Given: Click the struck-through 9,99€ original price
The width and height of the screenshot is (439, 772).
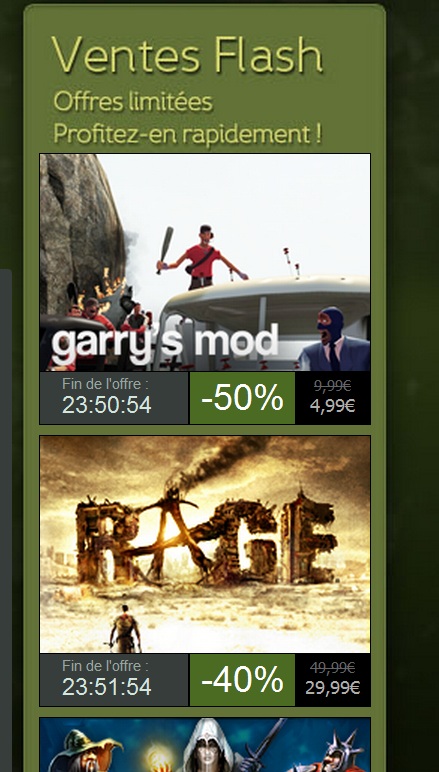Looking at the screenshot, I should (332, 386).
